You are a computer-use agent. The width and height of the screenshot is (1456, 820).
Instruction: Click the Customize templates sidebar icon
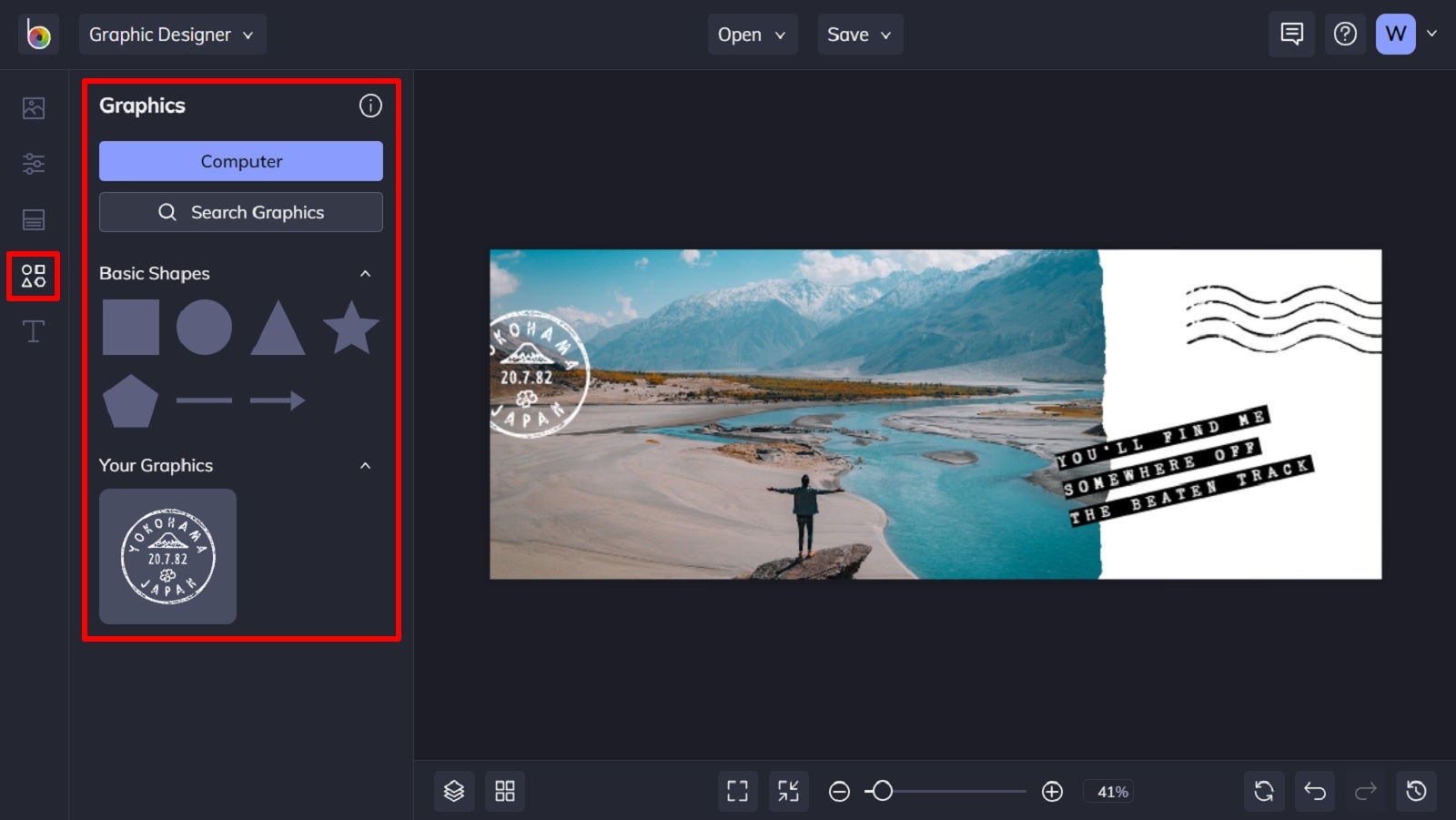33,219
